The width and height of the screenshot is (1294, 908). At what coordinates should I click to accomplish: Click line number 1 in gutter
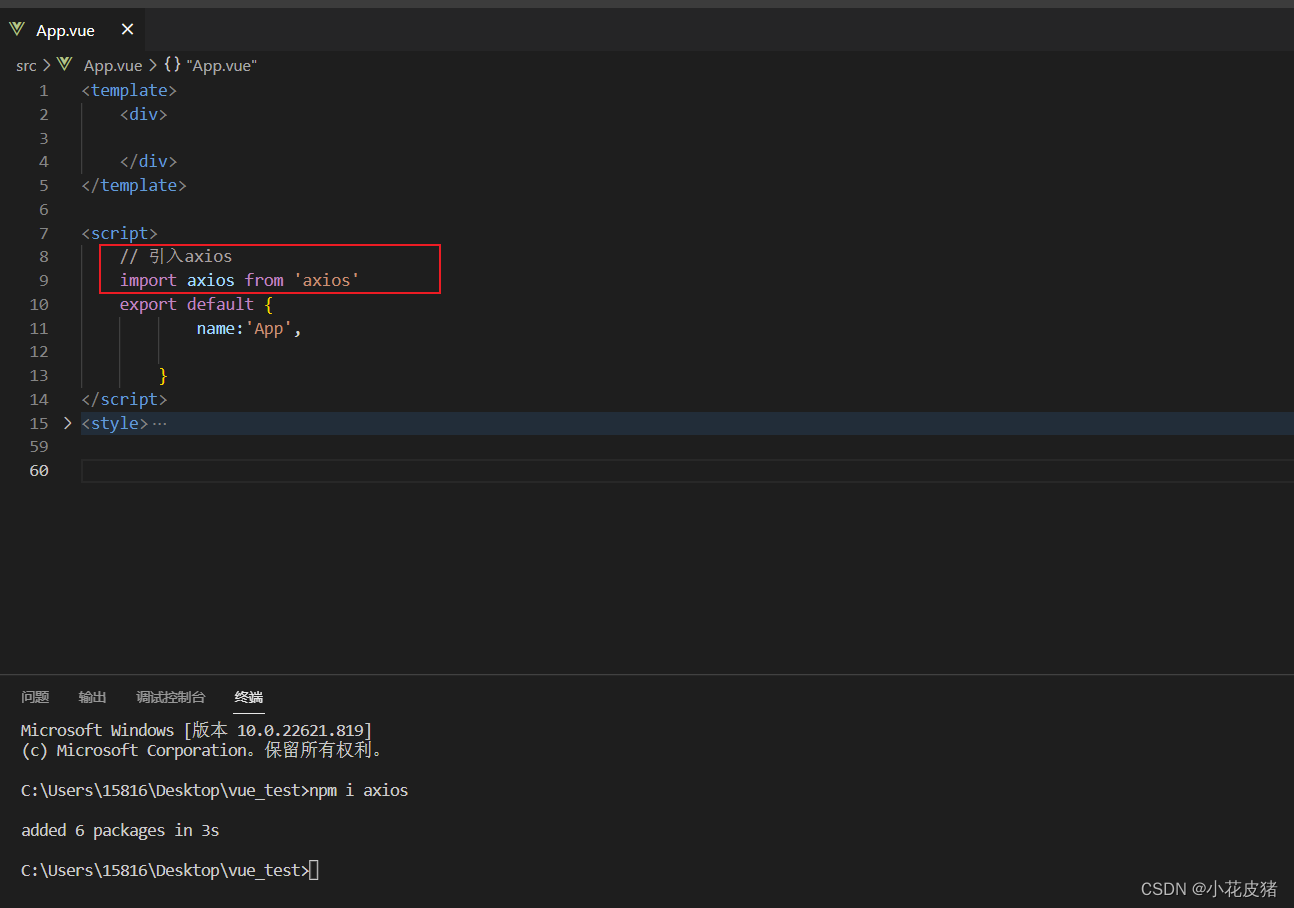coord(43,90)
